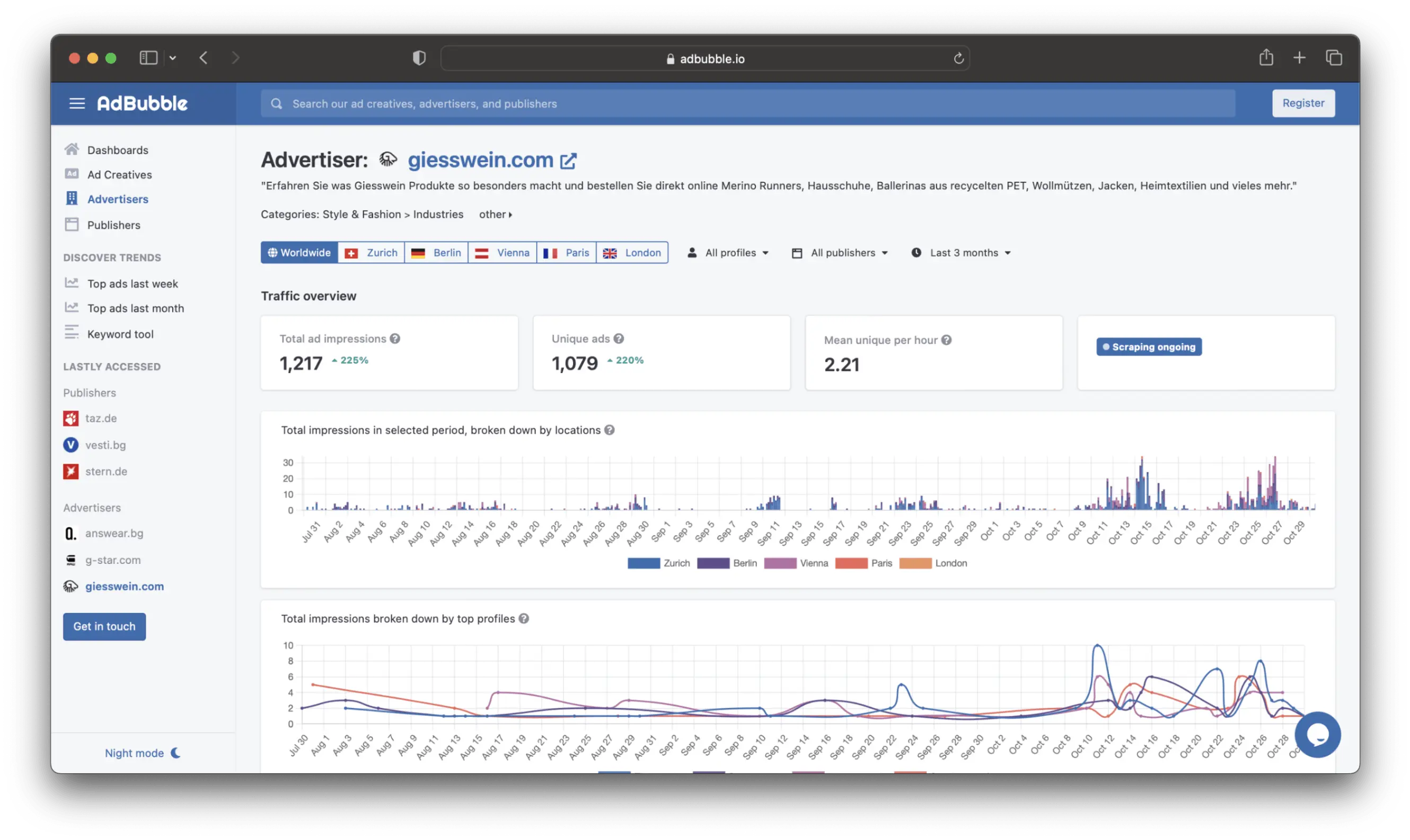
Task: Expand the All publishers dropdown
Action: pos(839,252)
